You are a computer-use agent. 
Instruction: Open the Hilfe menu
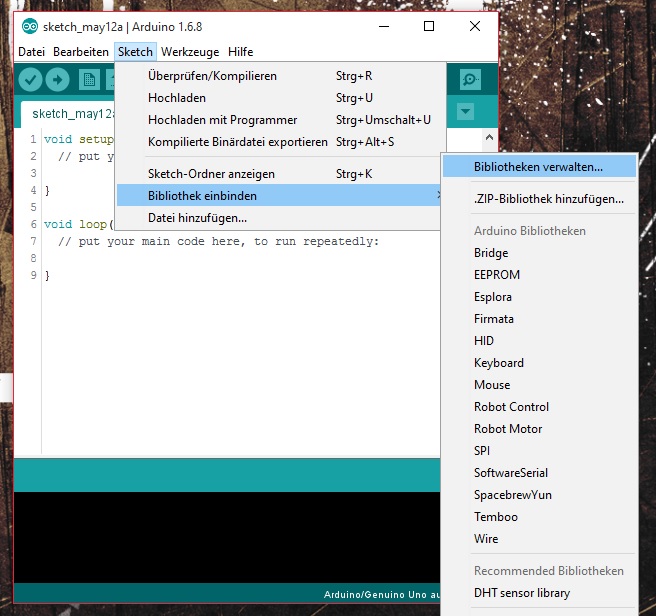[241, 52]
